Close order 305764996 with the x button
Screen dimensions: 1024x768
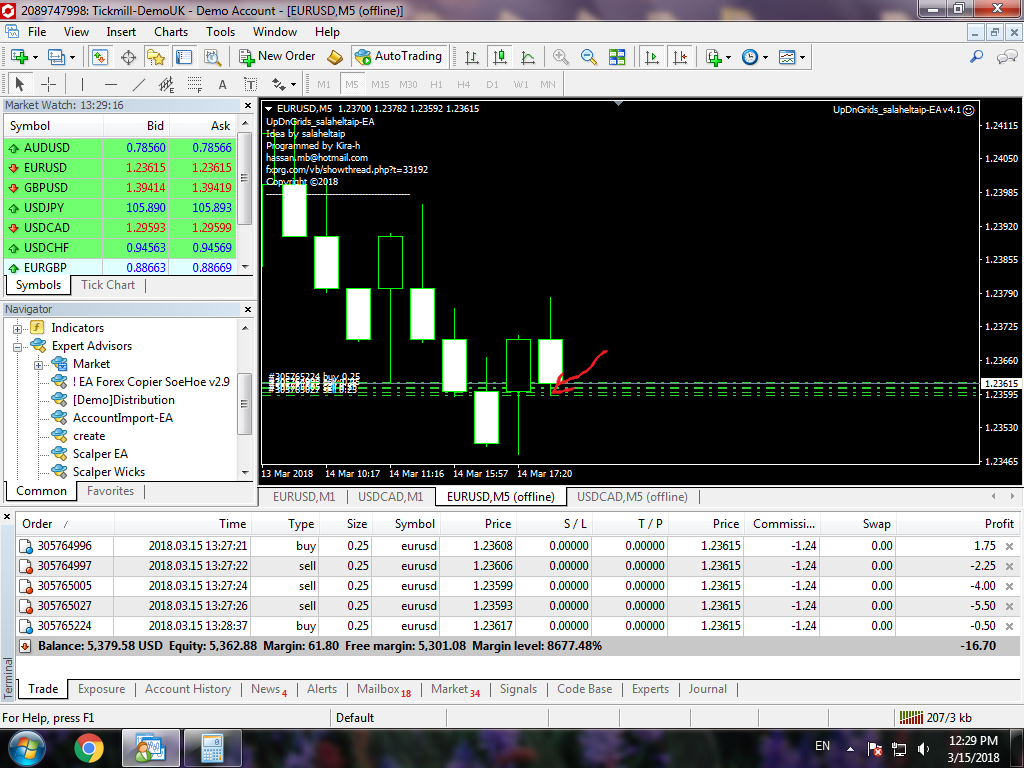1009,547
